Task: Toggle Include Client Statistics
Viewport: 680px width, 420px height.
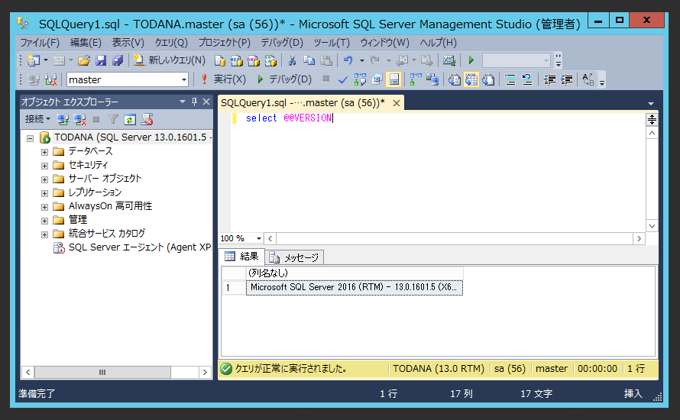Action: pos(432,80)
